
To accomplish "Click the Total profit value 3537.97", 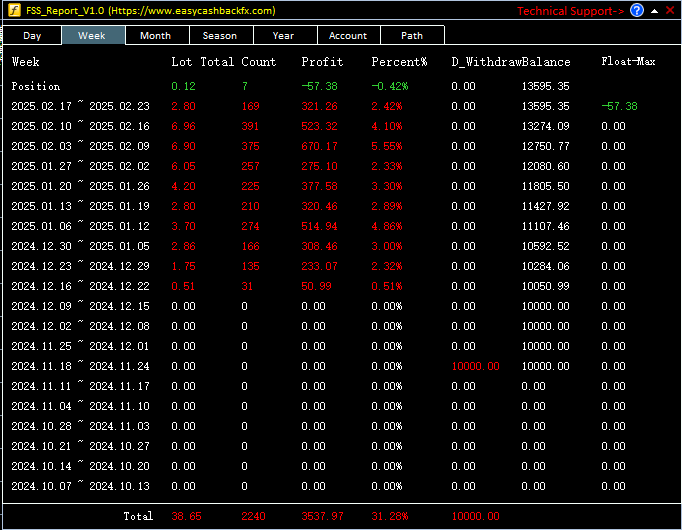I will coord(322,516).
